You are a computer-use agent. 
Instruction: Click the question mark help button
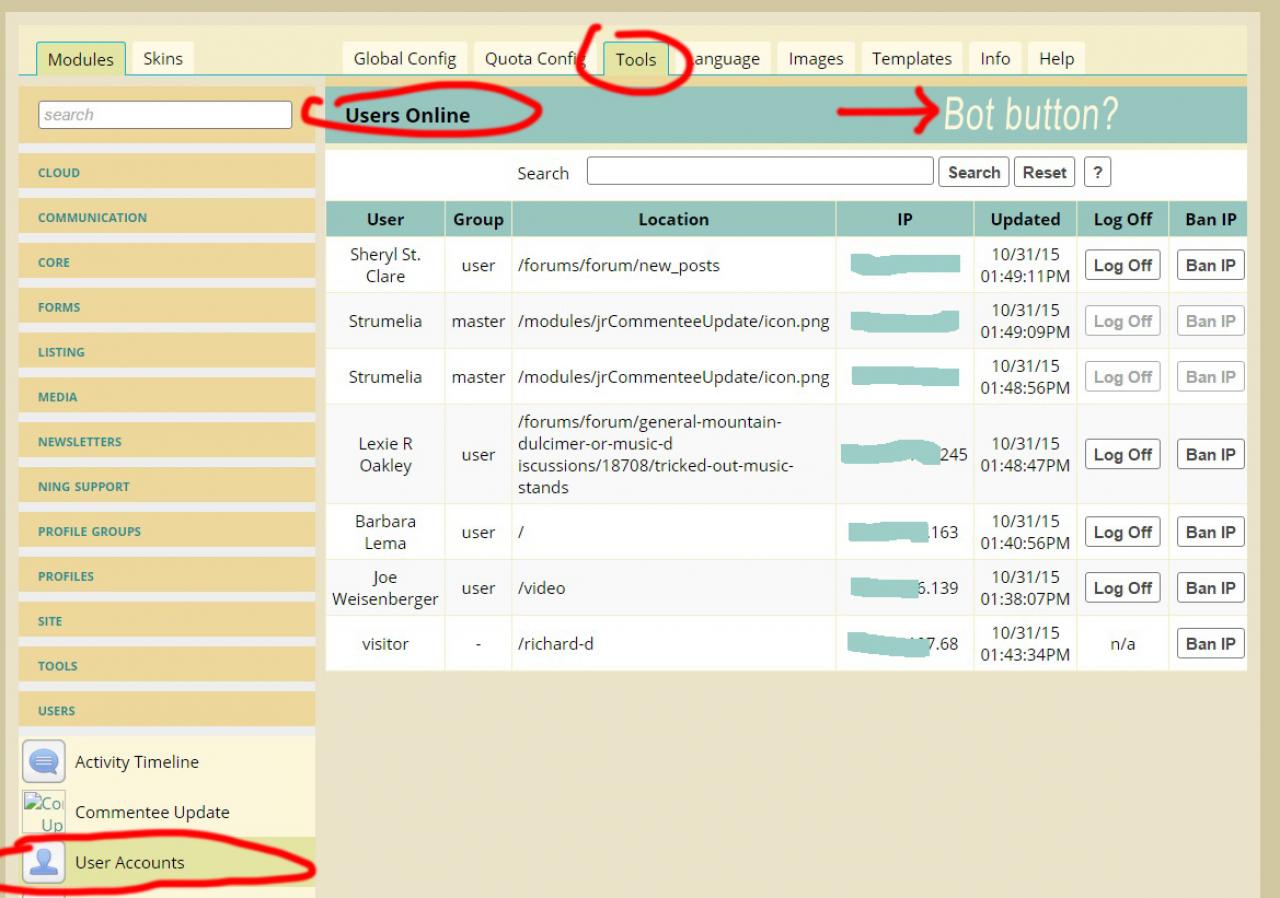tap(1098, 172)
